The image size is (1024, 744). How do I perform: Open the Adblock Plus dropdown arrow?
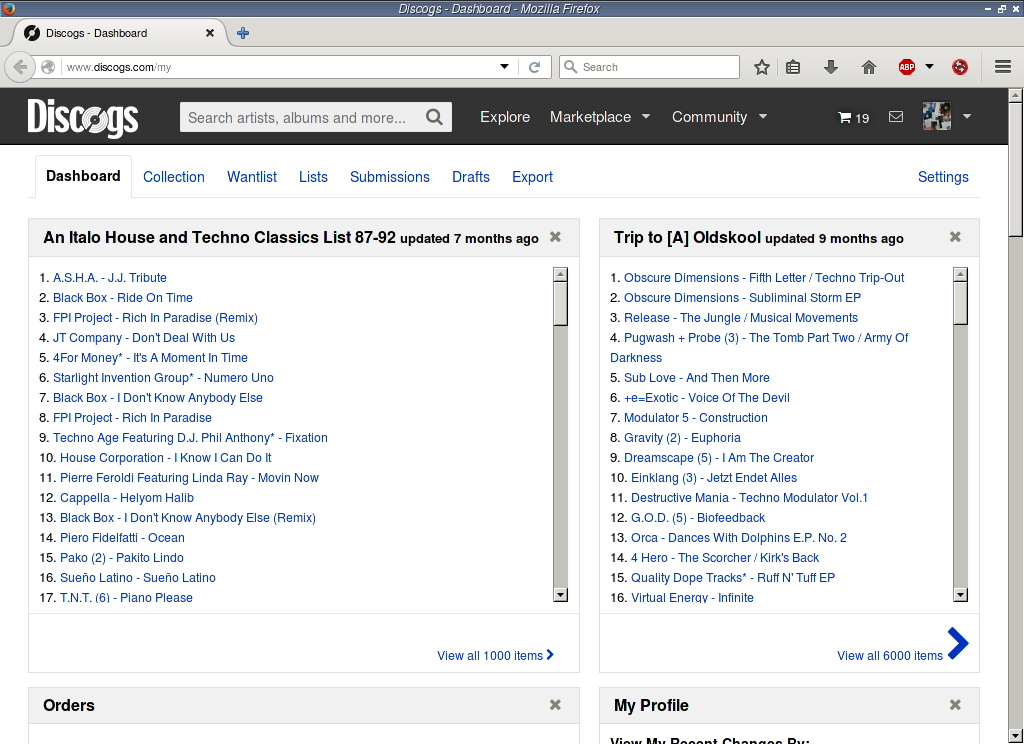coord(929,67)
